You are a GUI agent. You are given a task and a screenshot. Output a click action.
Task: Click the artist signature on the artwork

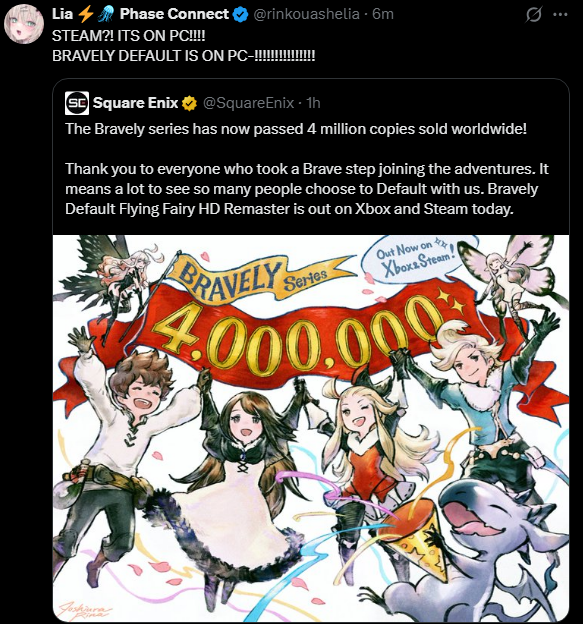83,609
